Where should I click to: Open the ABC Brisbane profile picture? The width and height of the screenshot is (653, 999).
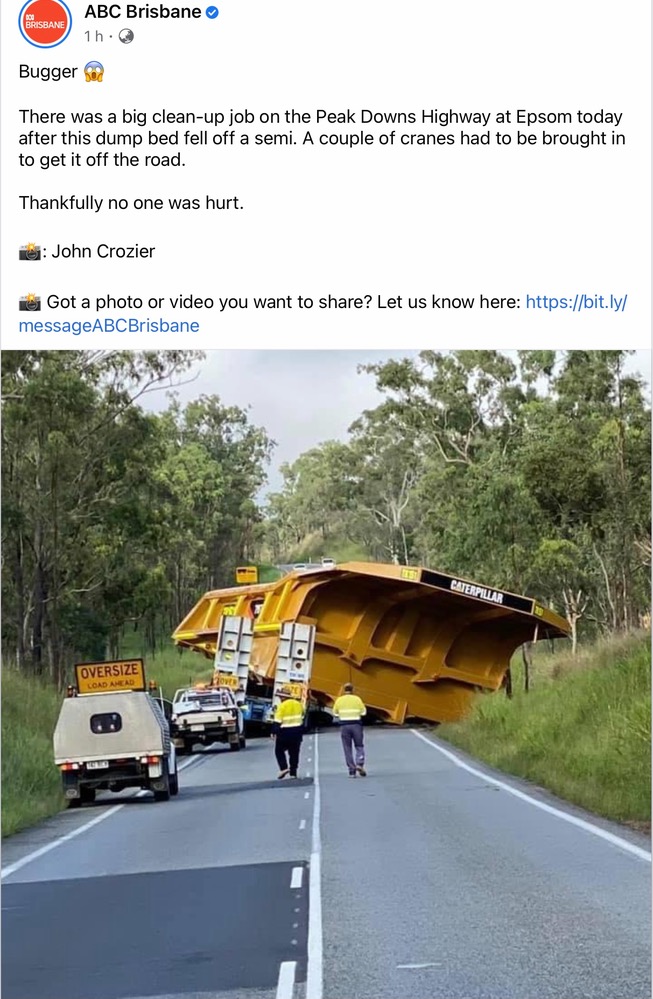click(x=45, y=23)
